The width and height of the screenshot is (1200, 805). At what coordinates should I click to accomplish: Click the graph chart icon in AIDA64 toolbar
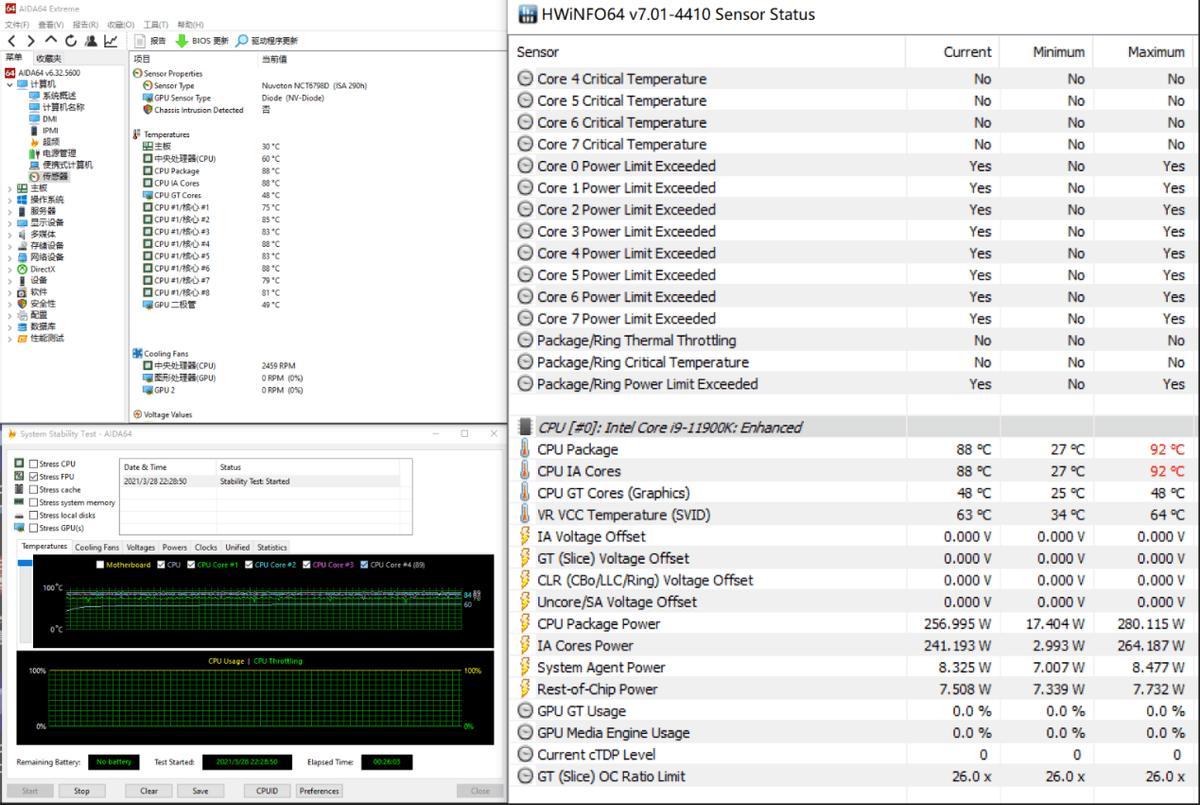coord(111,41)
